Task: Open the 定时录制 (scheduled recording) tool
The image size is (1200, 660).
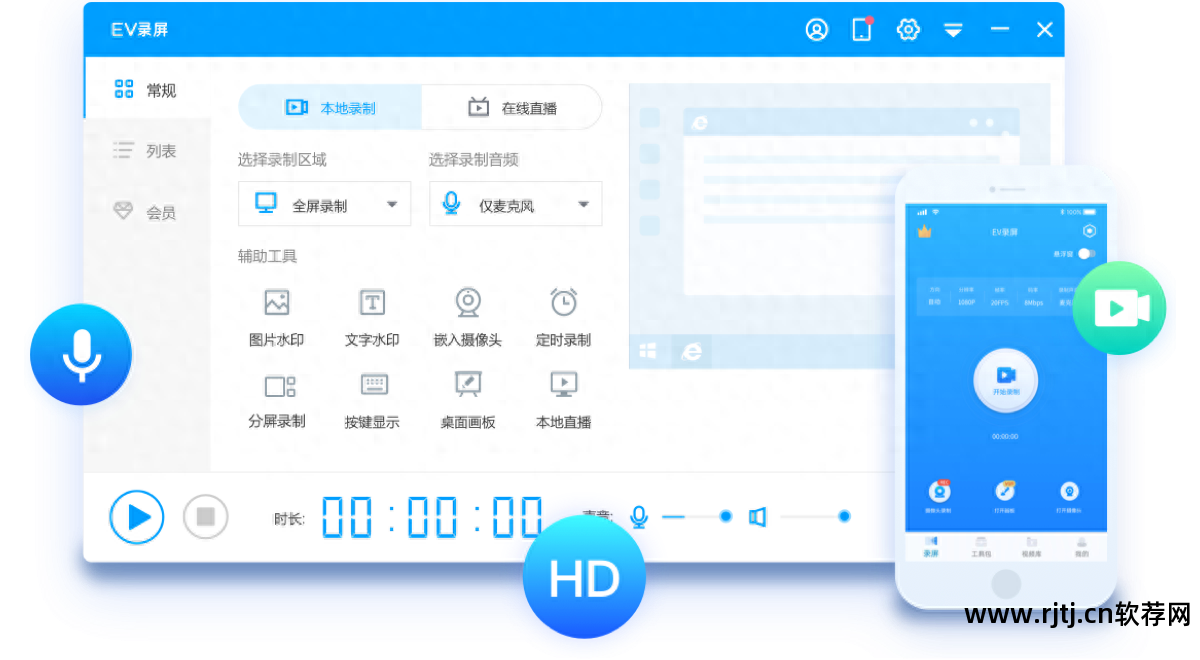Action: click(563, 312)
